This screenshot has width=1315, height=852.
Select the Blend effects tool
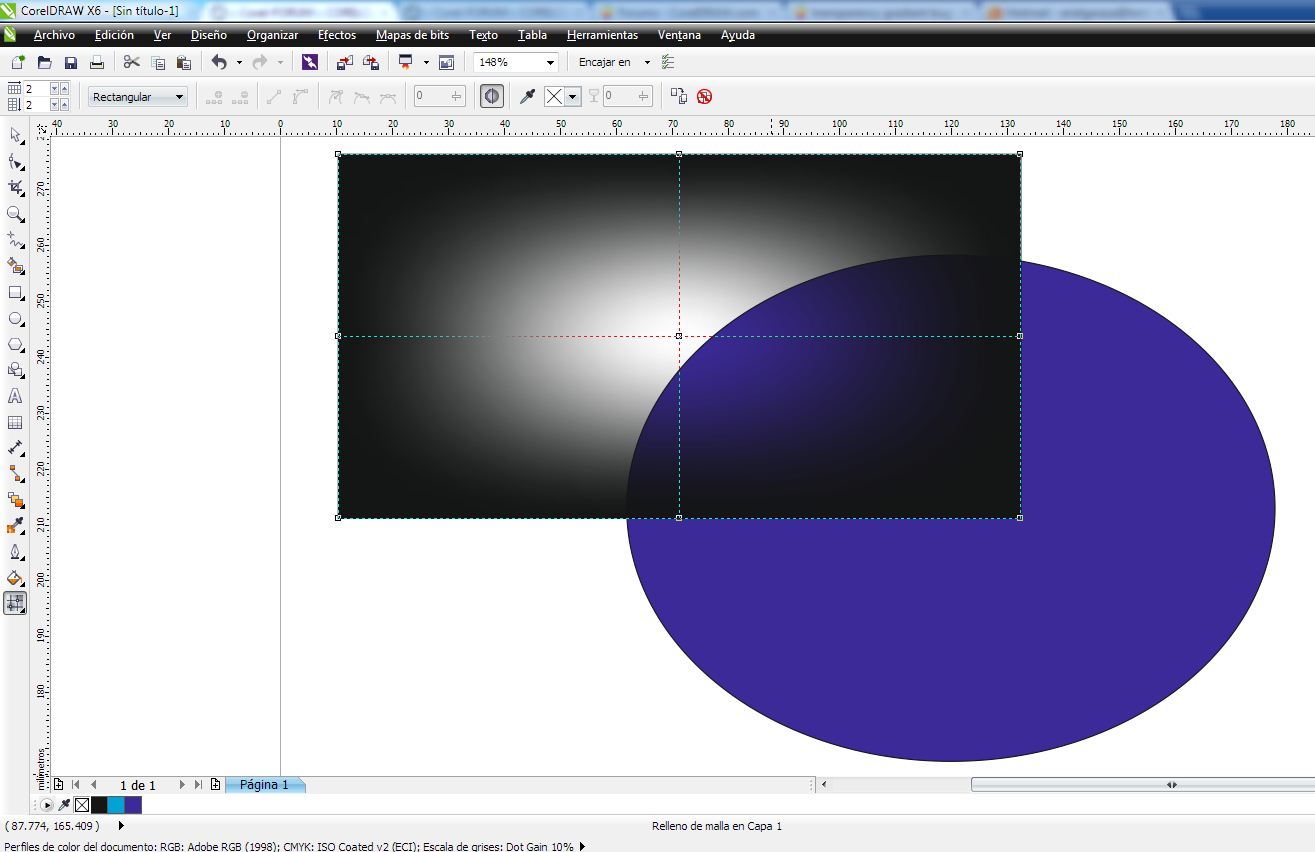15,500
